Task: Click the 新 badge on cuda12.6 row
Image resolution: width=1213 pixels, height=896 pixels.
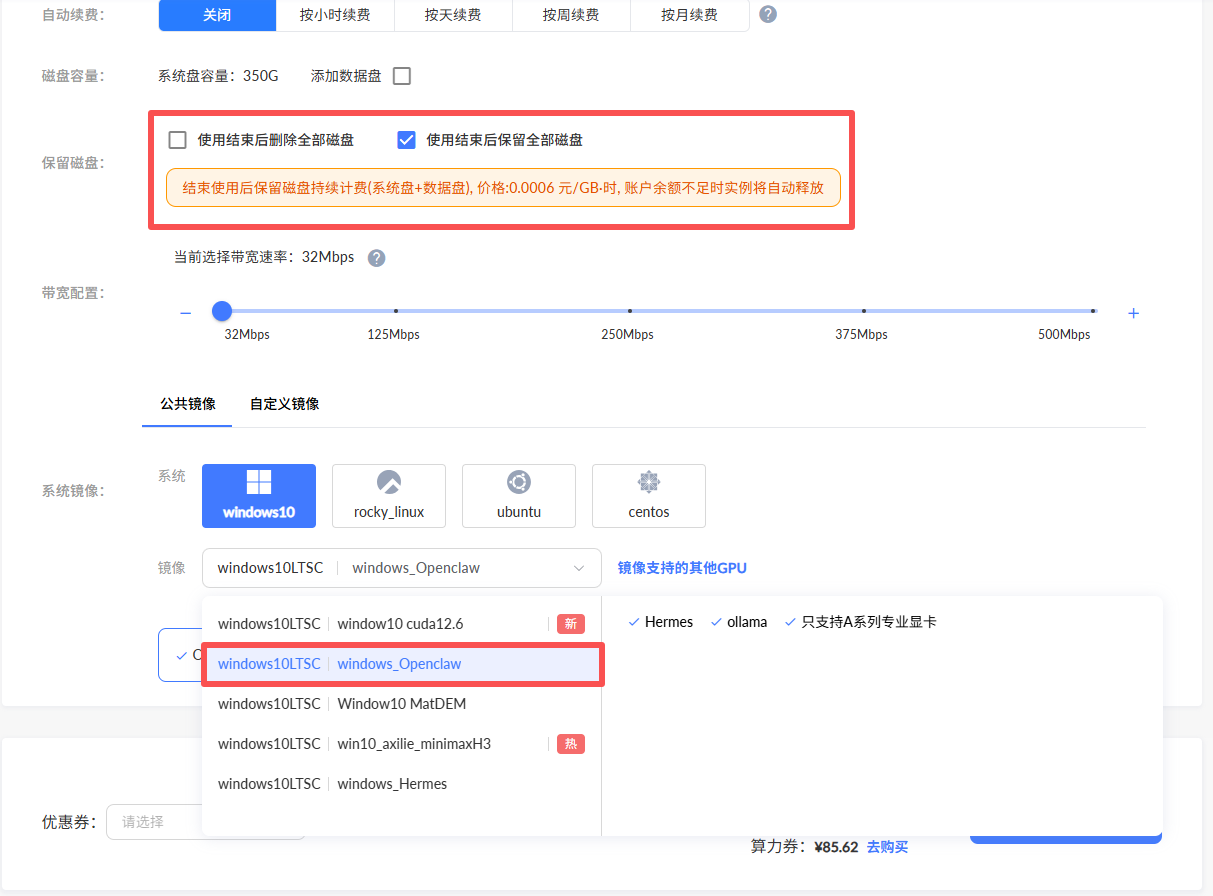Action: (571, 624)
